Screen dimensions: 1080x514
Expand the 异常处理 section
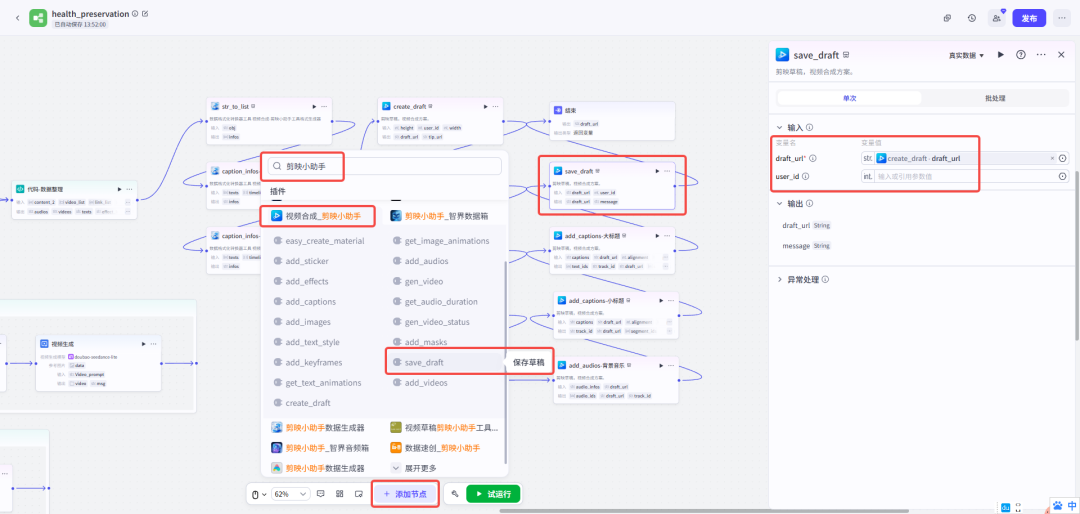(779, 280)
